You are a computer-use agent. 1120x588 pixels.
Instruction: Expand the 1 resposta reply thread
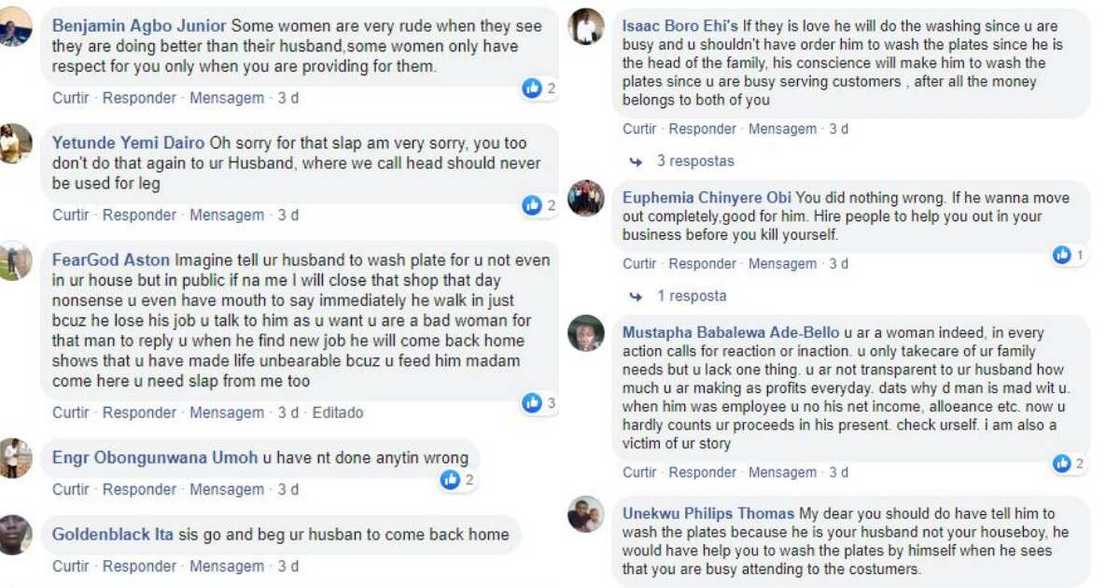(x=692, y=296)
